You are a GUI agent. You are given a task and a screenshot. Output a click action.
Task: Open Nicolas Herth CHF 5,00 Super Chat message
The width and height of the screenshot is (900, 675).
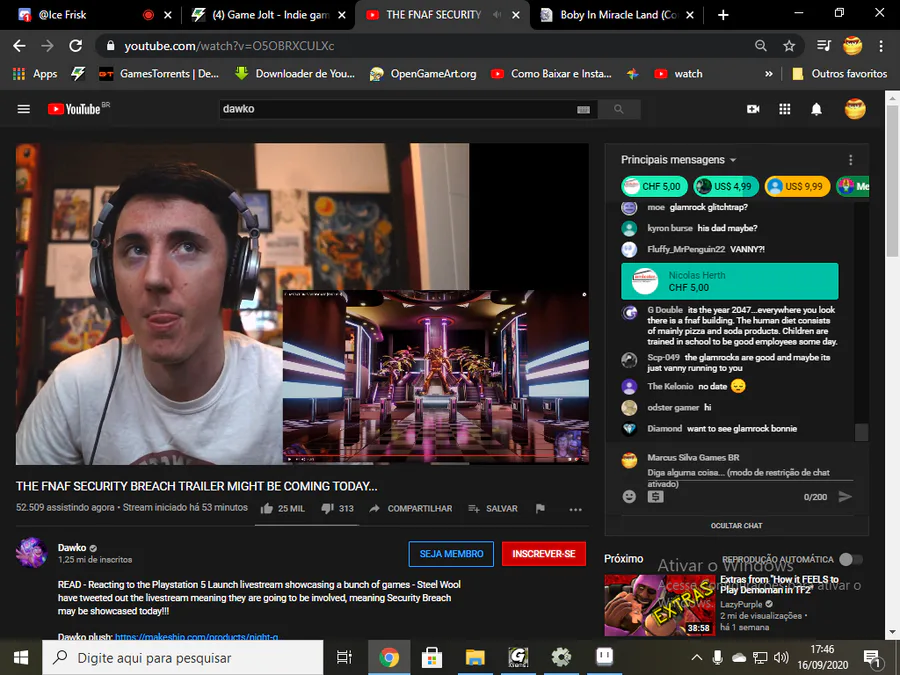coord(730,281)
